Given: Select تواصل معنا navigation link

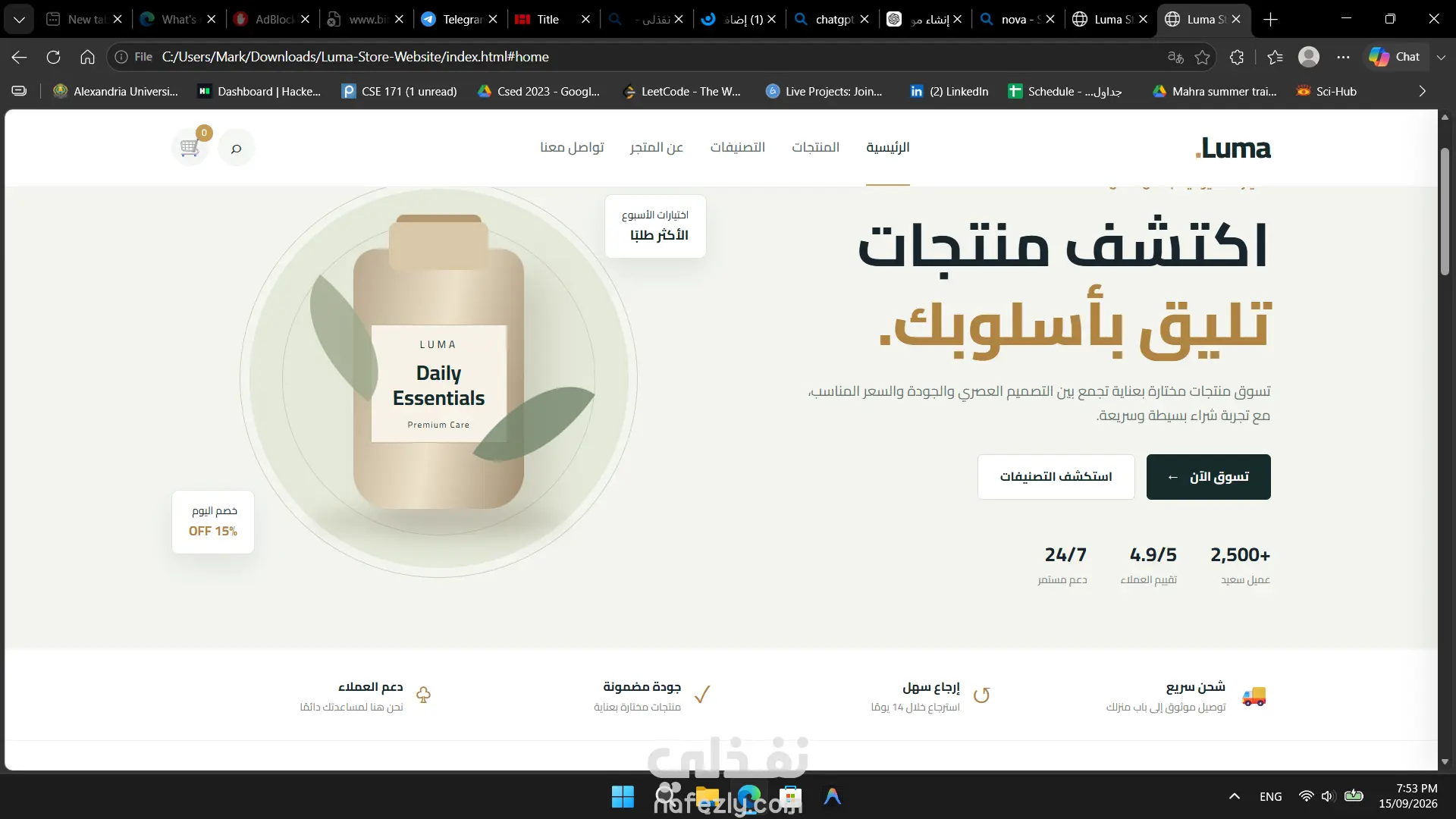Looking at the screenshot, I should [572, 147].
